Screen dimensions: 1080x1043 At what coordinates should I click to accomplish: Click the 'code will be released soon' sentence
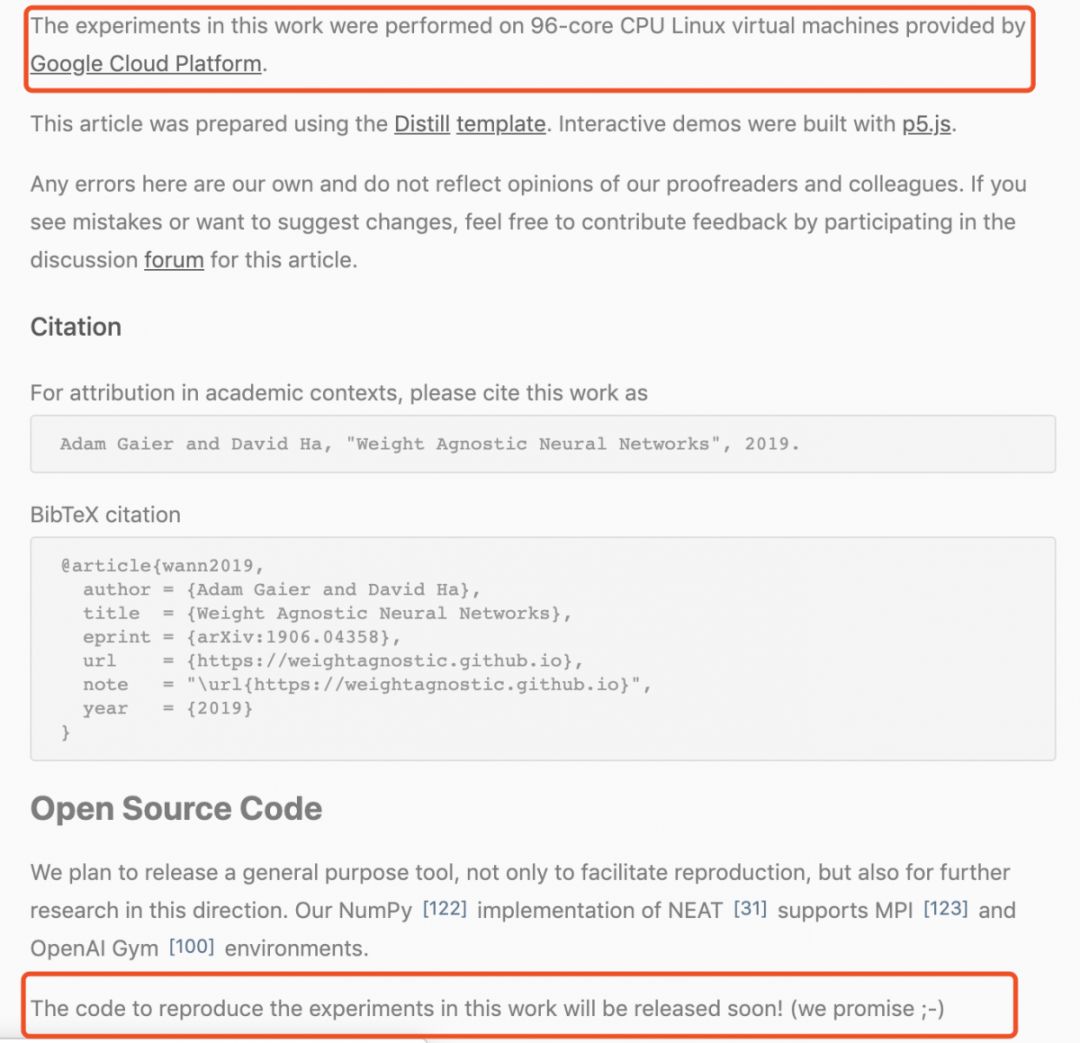pyautogui.click(x=487, y=1008)
